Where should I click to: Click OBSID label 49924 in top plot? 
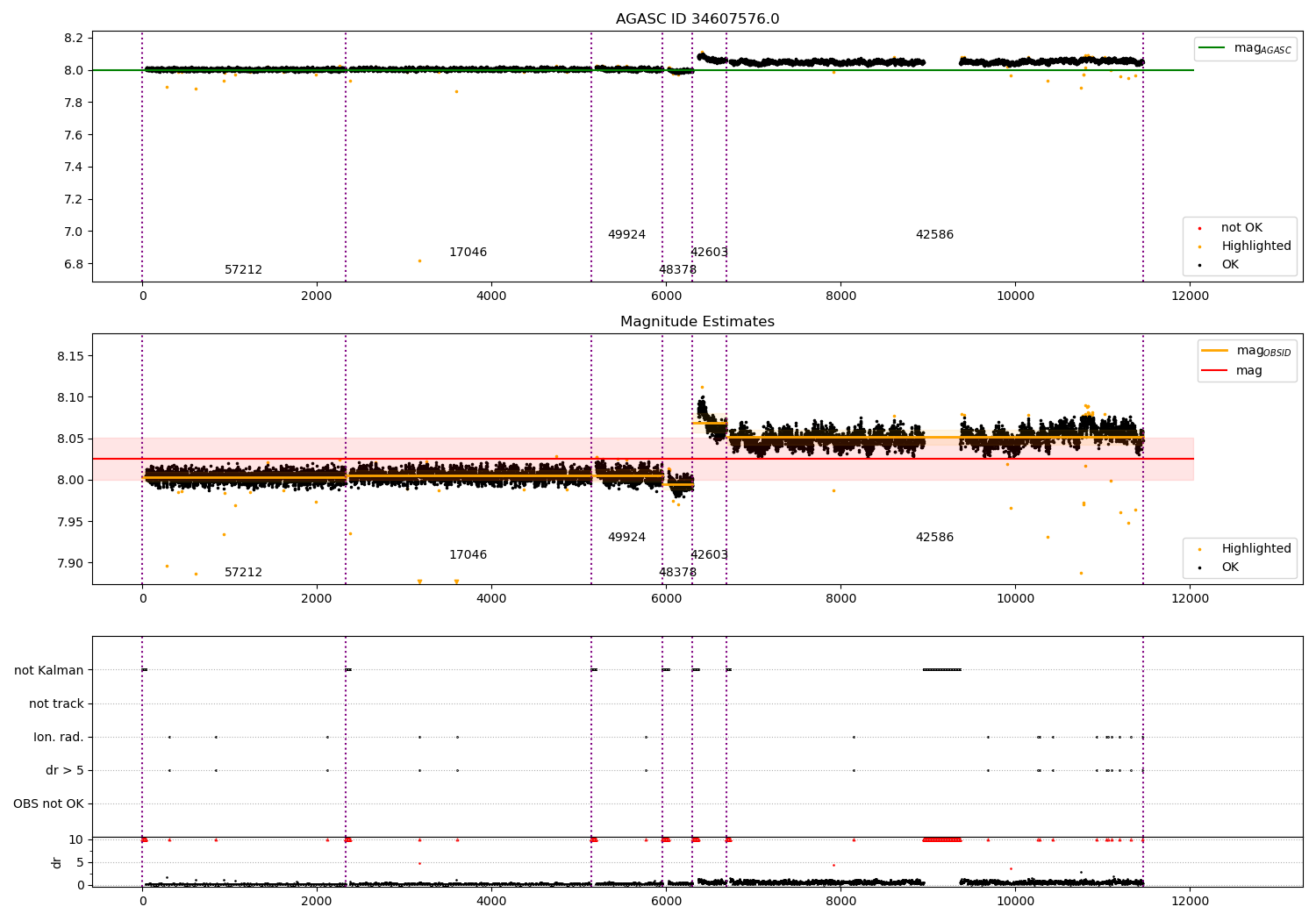click(x=626, y=235)
